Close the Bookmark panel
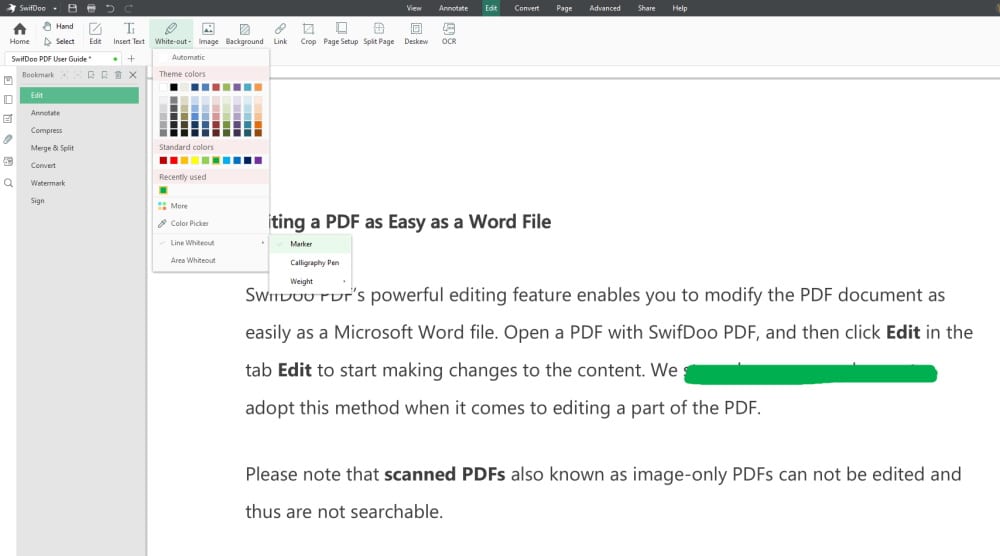This screenshot has width=1000, height=556. pyautogui.click(x=133, y=75)
